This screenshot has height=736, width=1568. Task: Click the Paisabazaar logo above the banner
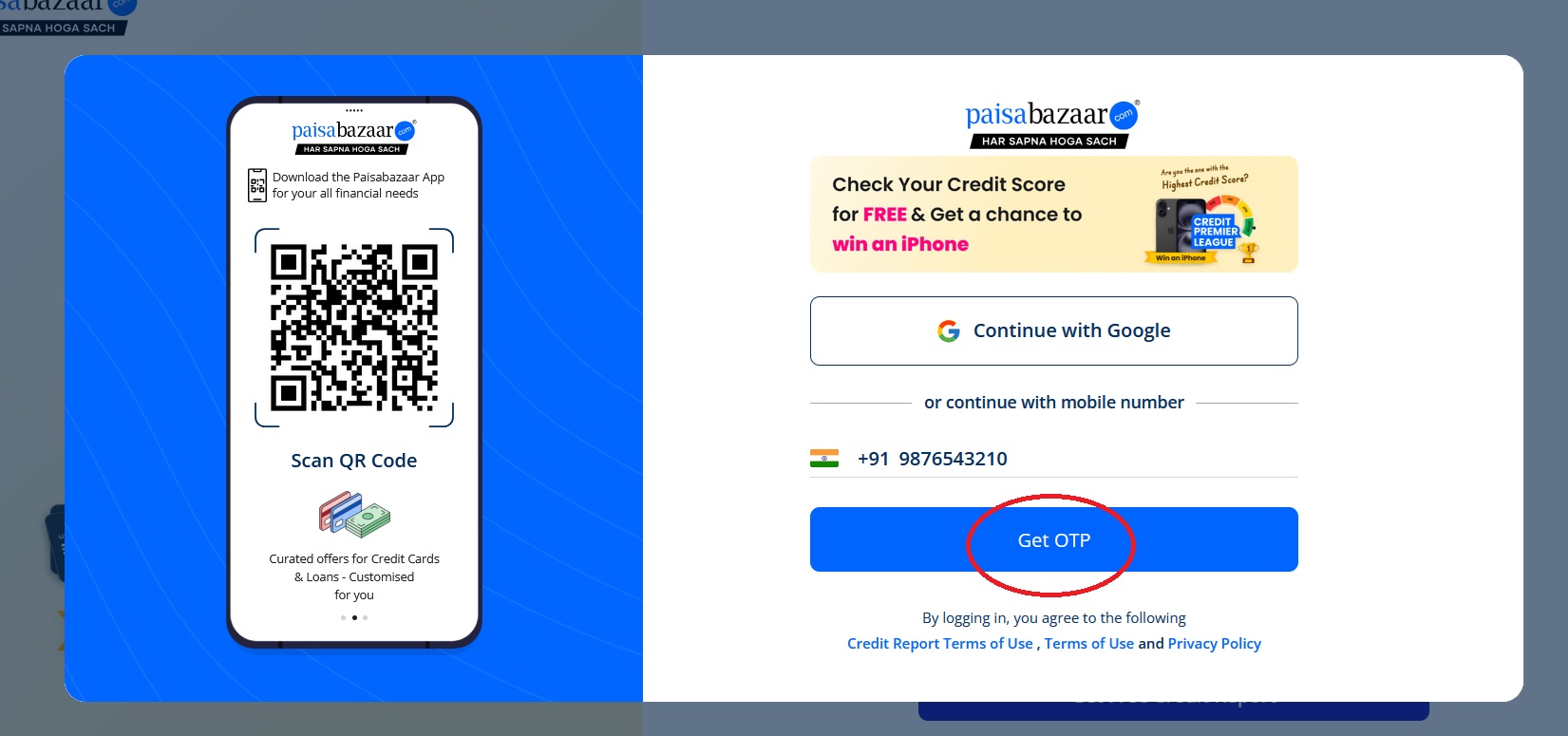click(1051, 124)
